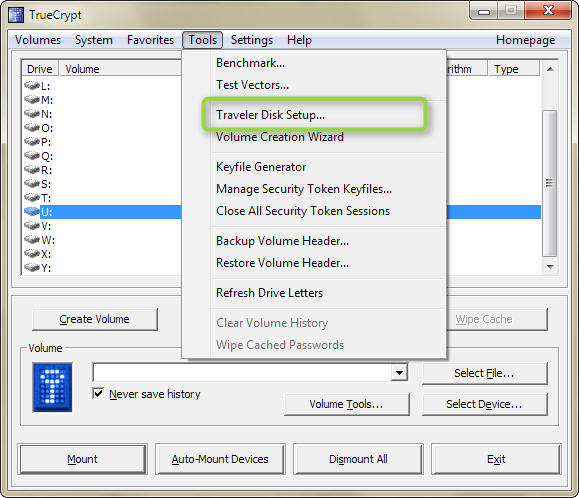Click the Create Volume button
Screen dimensions: 579x498
(x=95, y=319)
